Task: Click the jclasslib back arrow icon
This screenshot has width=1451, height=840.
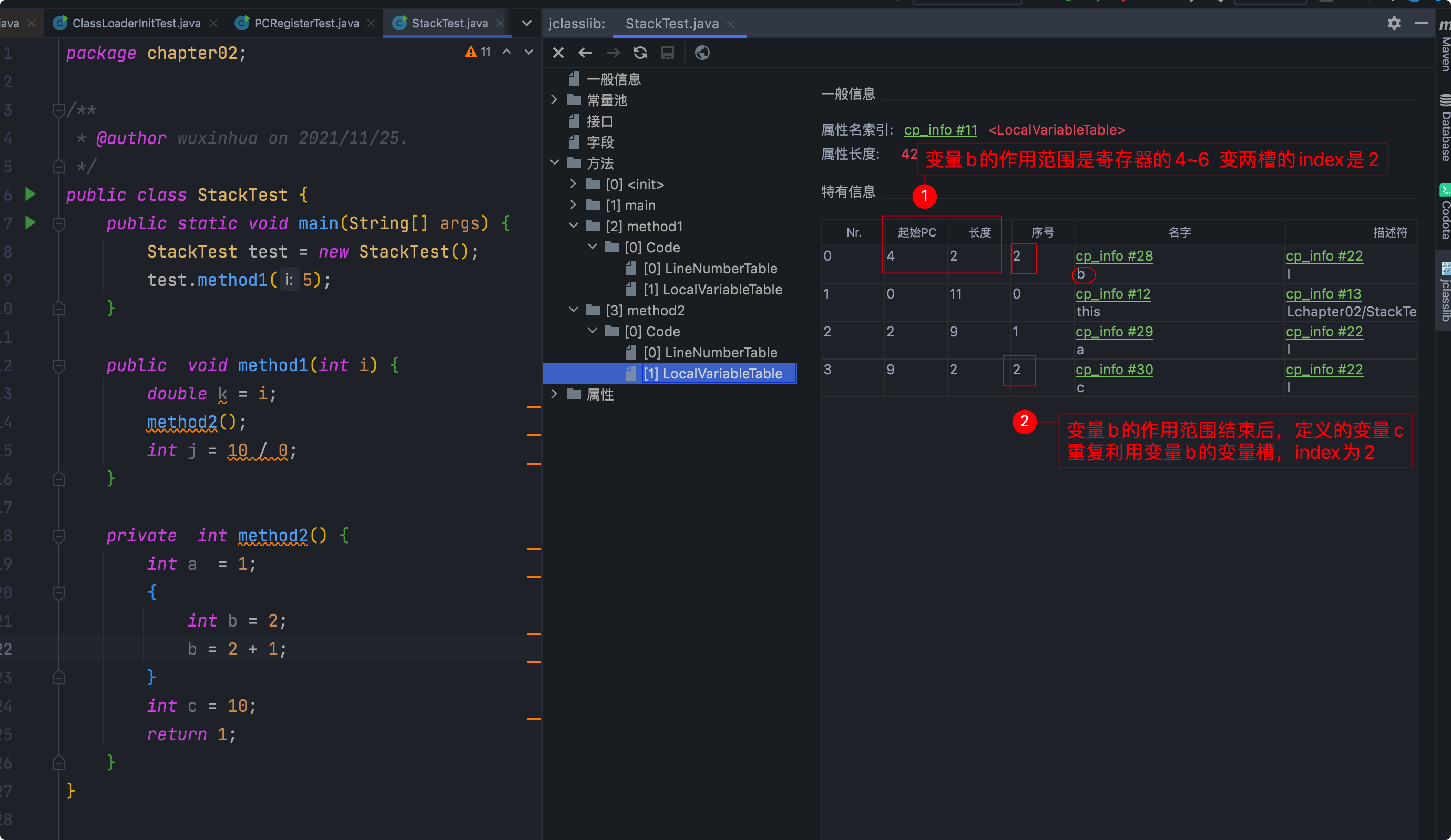Action: [x=585, y=53]
